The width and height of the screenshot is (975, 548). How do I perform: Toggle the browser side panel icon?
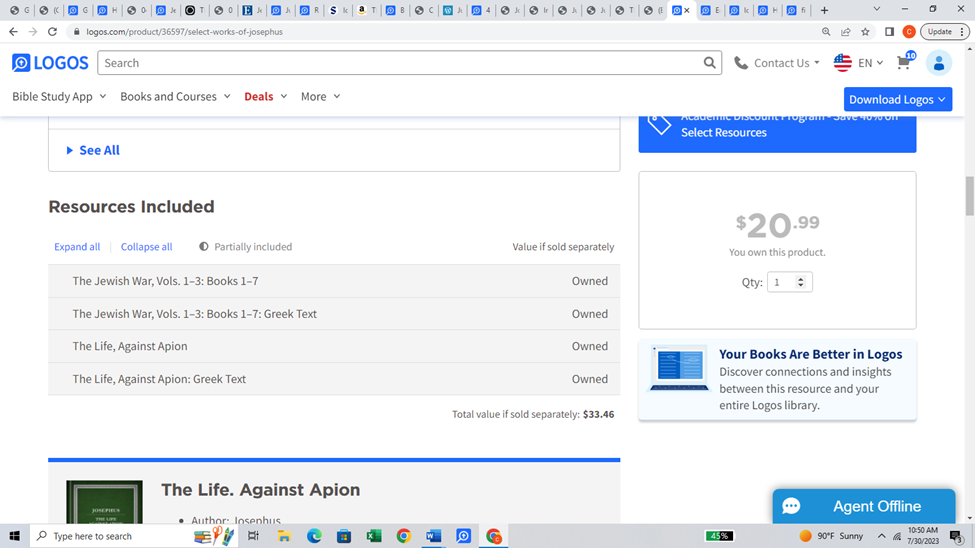coord(889,32)
